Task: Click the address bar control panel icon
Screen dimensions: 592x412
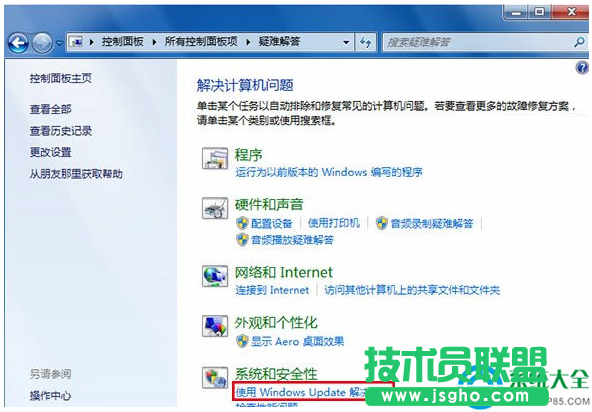Action: coord(76,42)
